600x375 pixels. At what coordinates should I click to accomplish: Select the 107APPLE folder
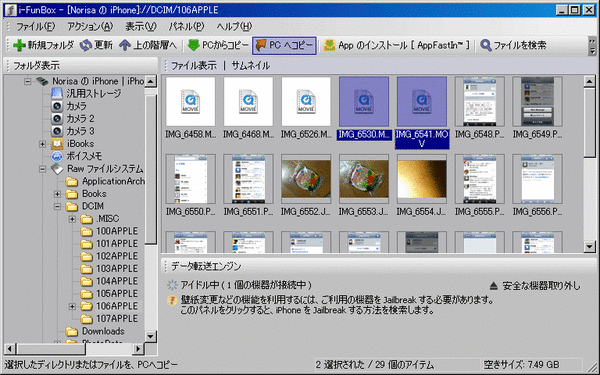pos(109,319)
